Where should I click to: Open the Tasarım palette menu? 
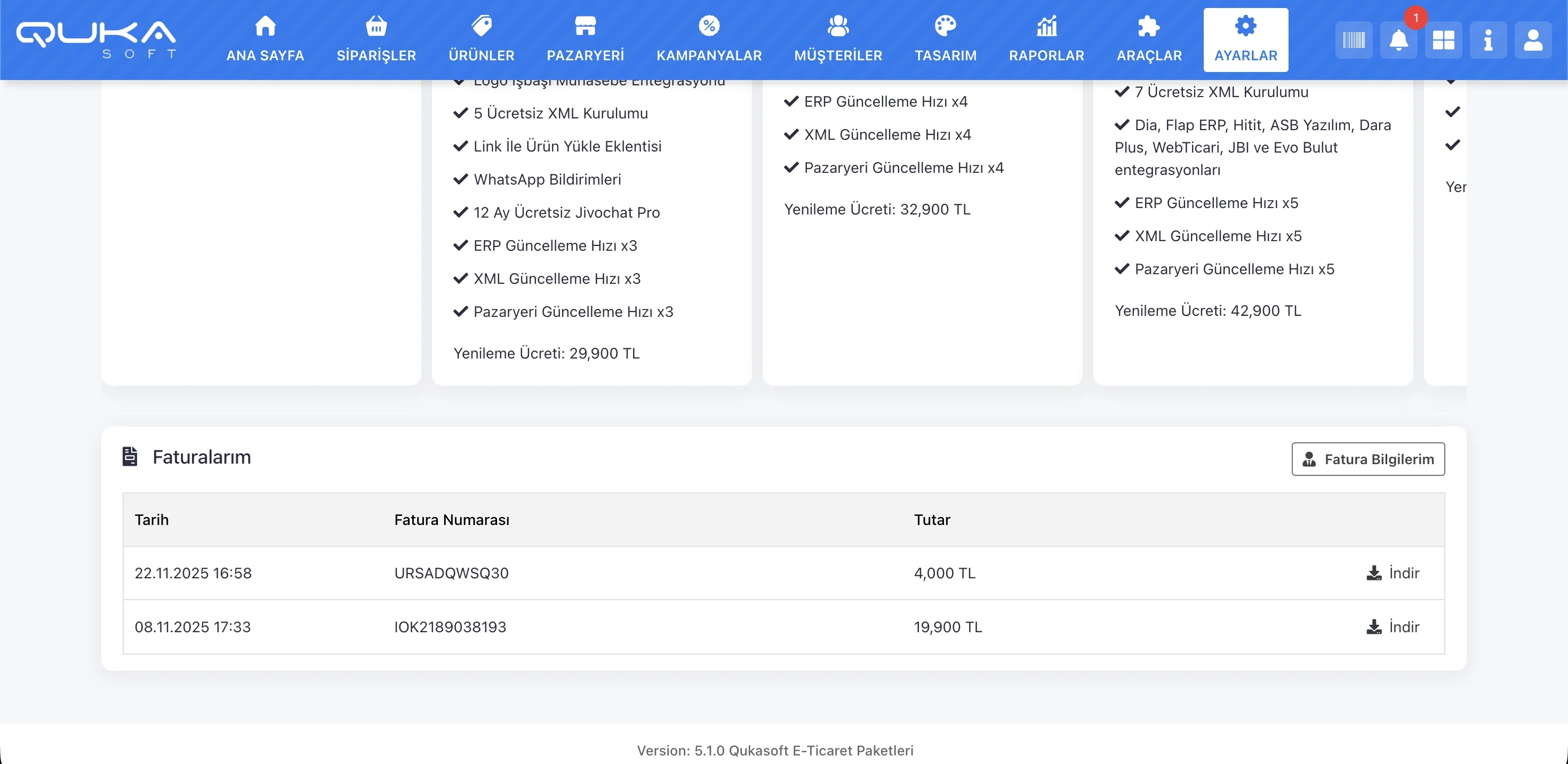tap(945, 39)
